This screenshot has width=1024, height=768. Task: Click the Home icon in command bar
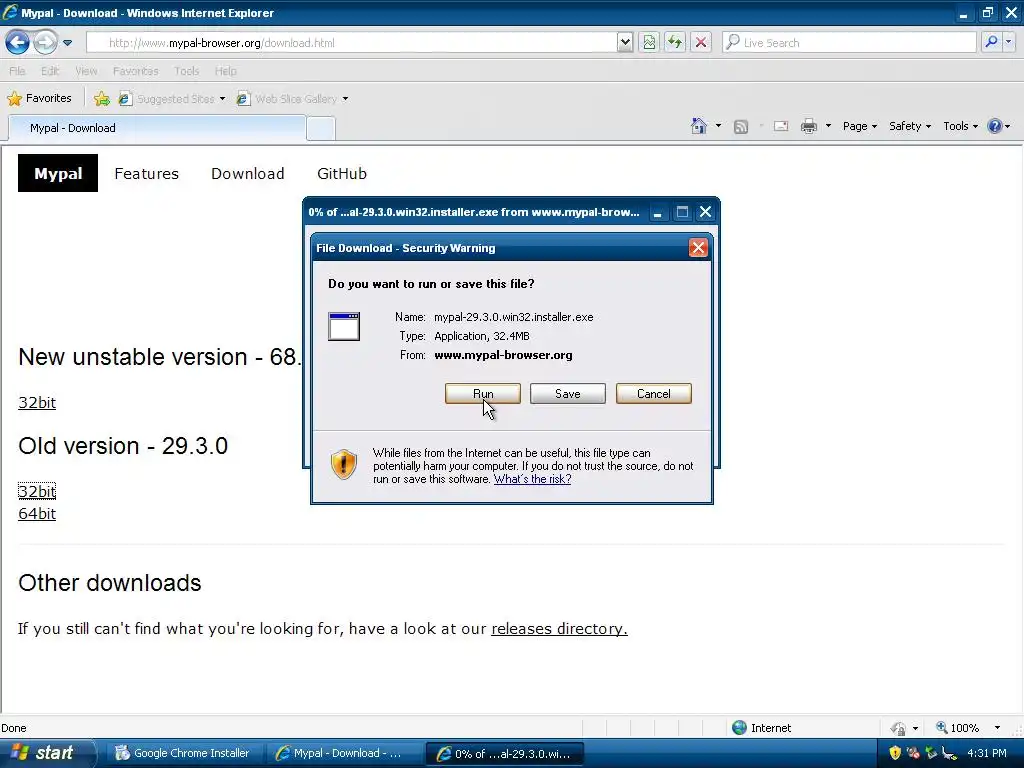coord(699,126)
